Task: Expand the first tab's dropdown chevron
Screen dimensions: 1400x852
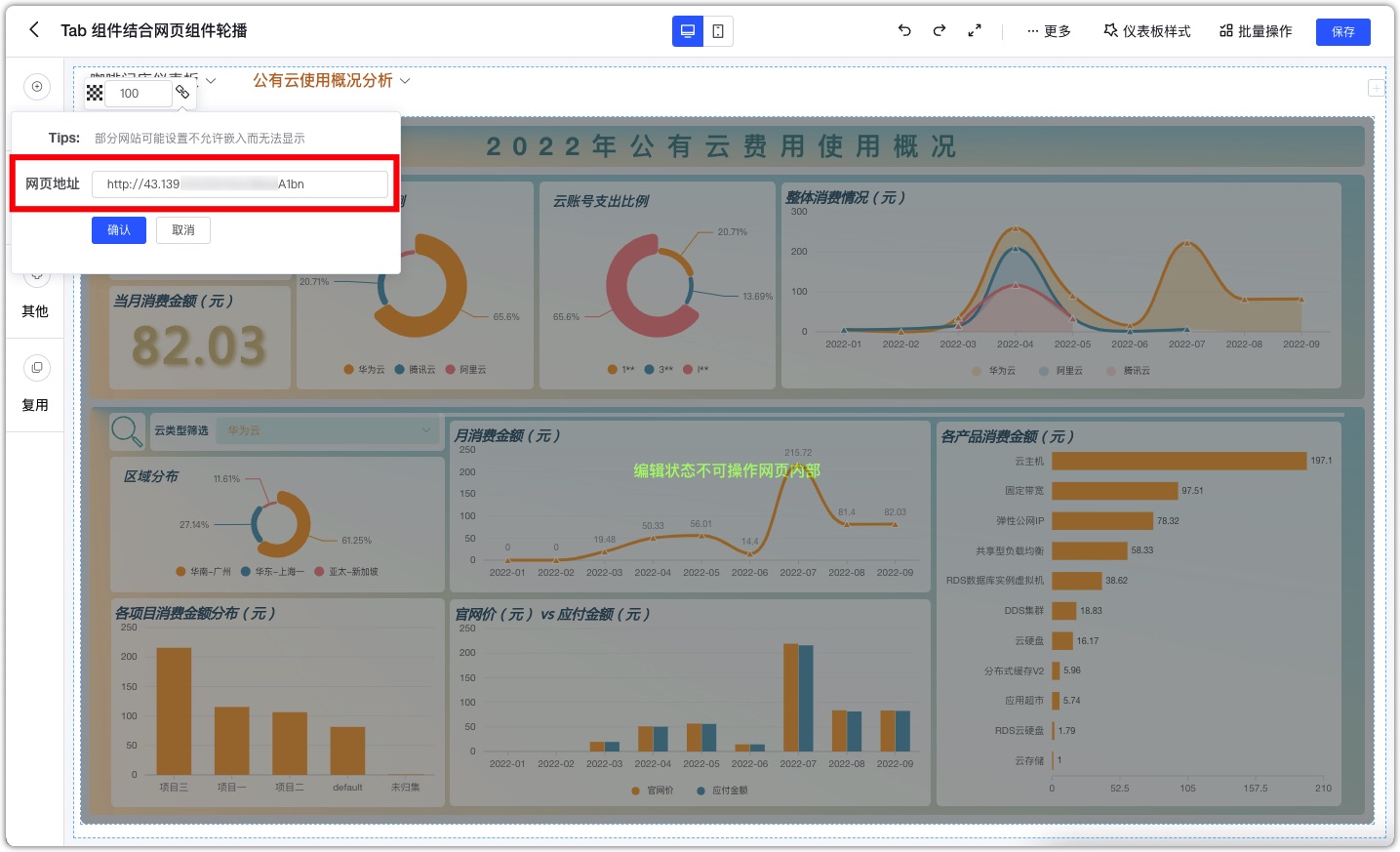Action: click(x=211, y=80)
